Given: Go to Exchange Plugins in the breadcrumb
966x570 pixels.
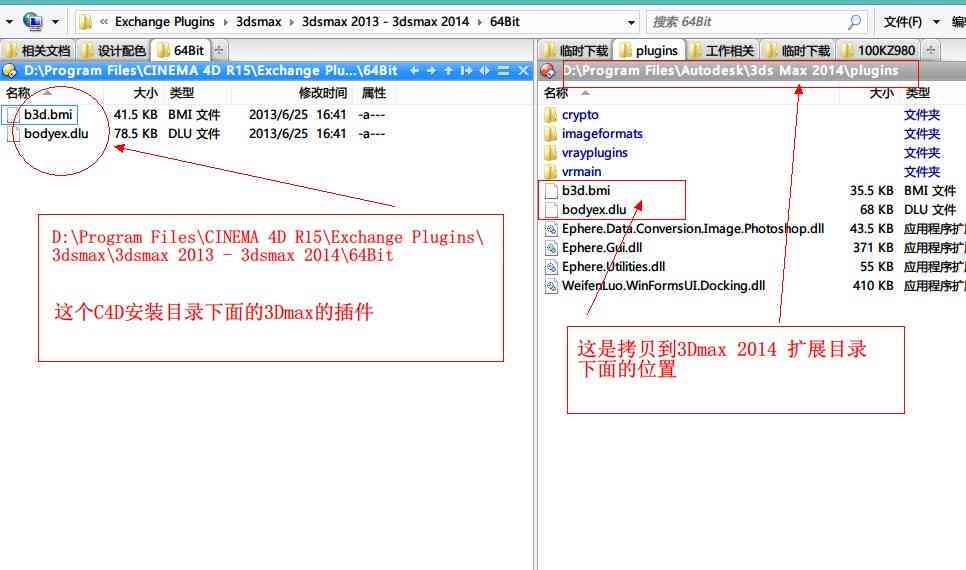Looking at the screenshot, I should pyautogui.click(x=164, y=22).
